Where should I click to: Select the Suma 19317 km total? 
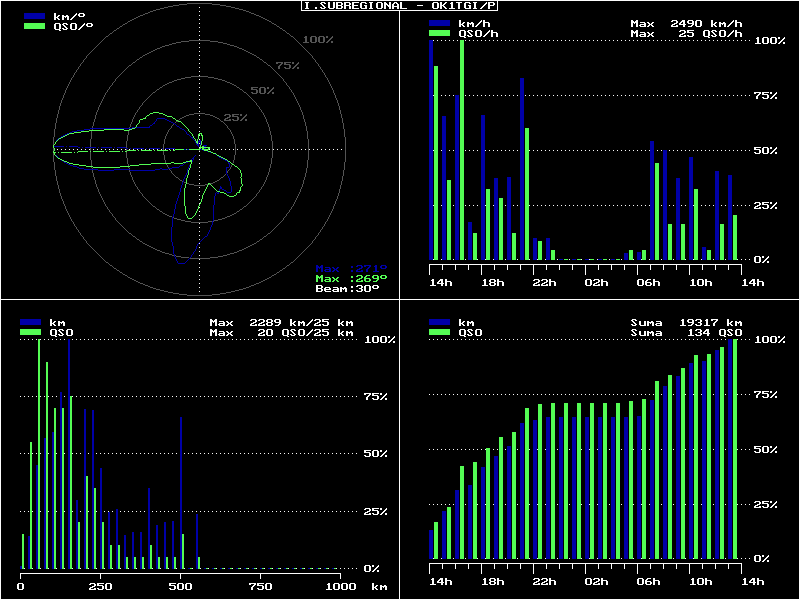coord(686,323)
